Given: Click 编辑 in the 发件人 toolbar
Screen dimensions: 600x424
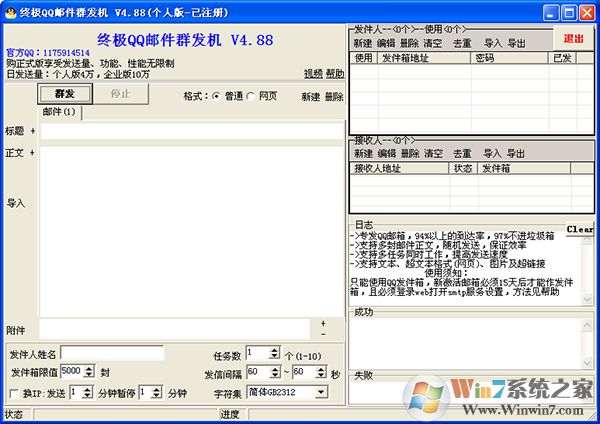Looking at the screenshot, I should click(x=386, y=43).
